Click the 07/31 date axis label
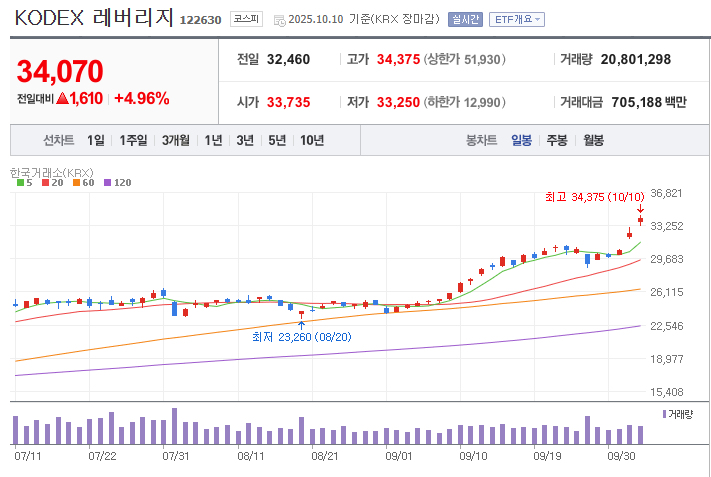This screenshot has width=711, height=477. [176, 456]
